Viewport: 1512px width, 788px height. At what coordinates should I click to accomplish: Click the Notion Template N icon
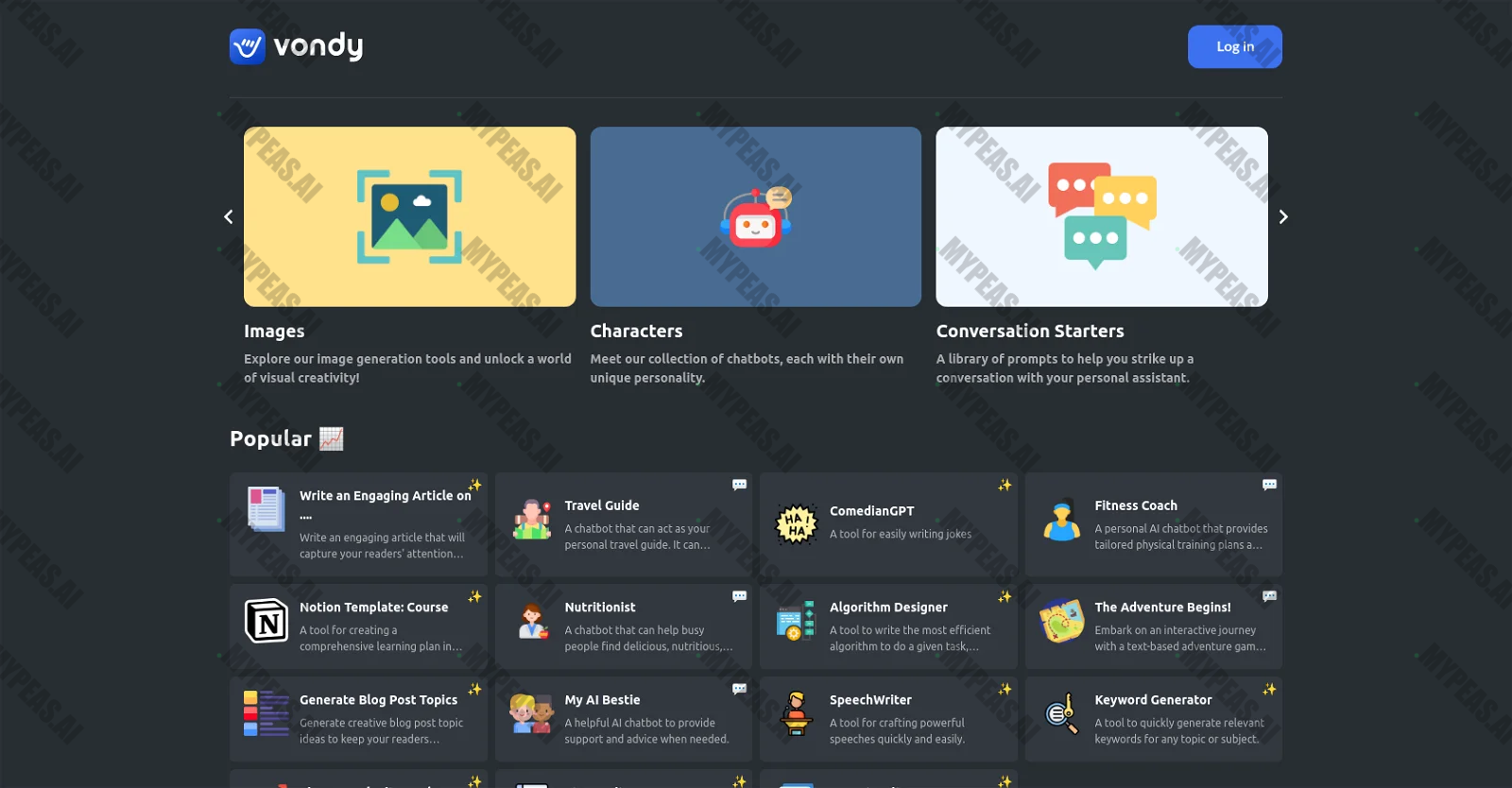(x=266, y=621)
